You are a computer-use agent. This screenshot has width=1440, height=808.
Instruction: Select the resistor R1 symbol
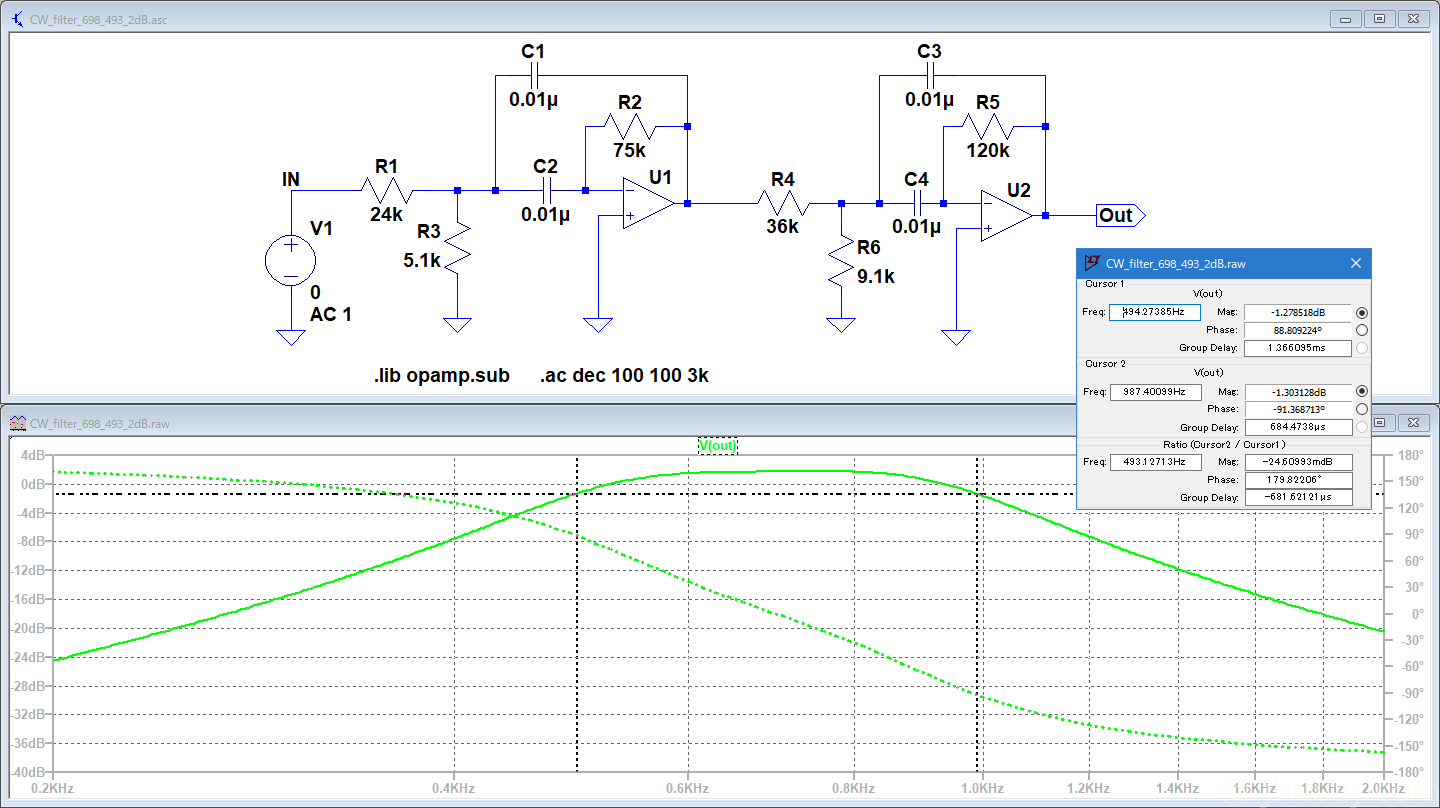click(386, 190)
